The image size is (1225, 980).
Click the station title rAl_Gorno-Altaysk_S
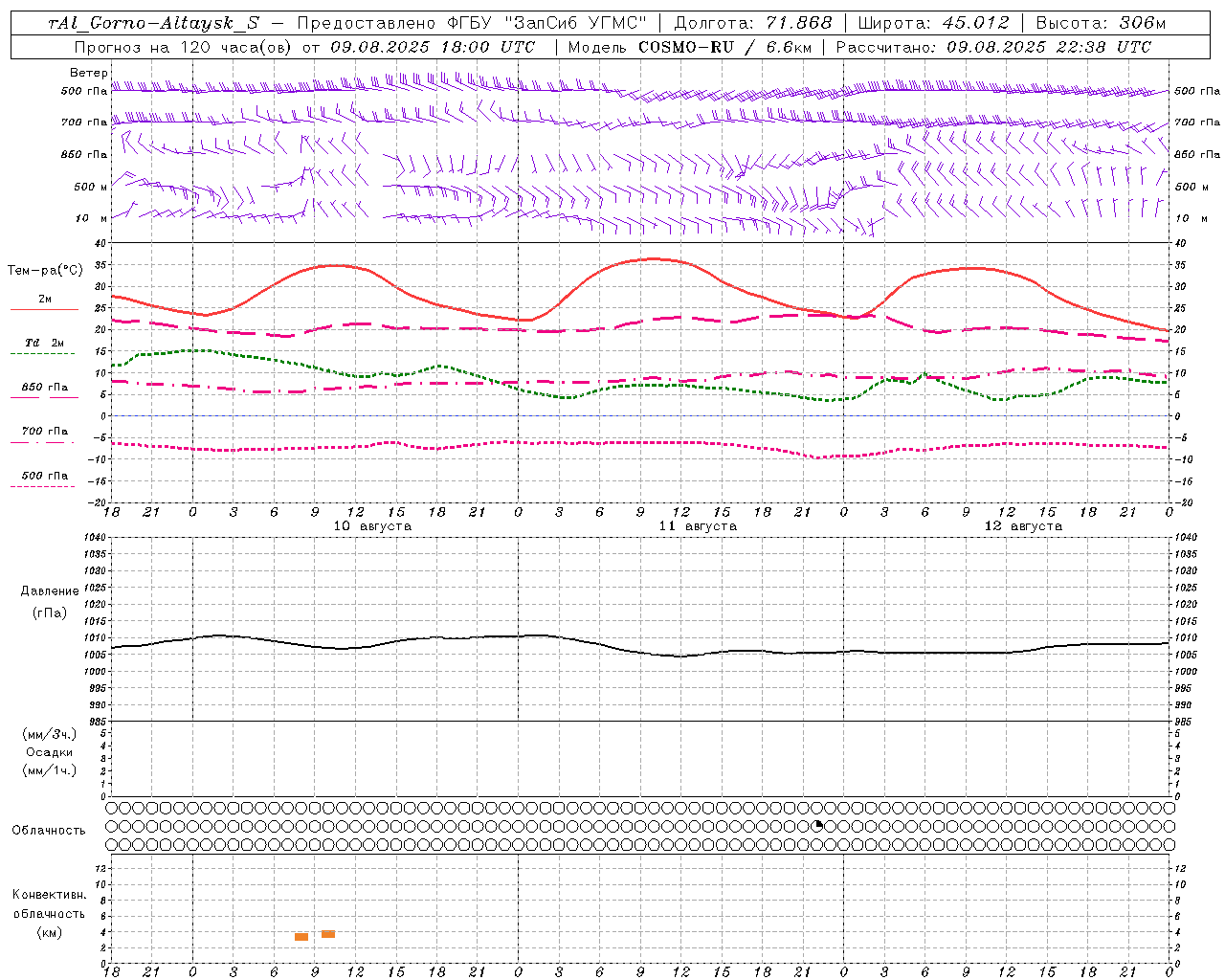pos(153,24)
